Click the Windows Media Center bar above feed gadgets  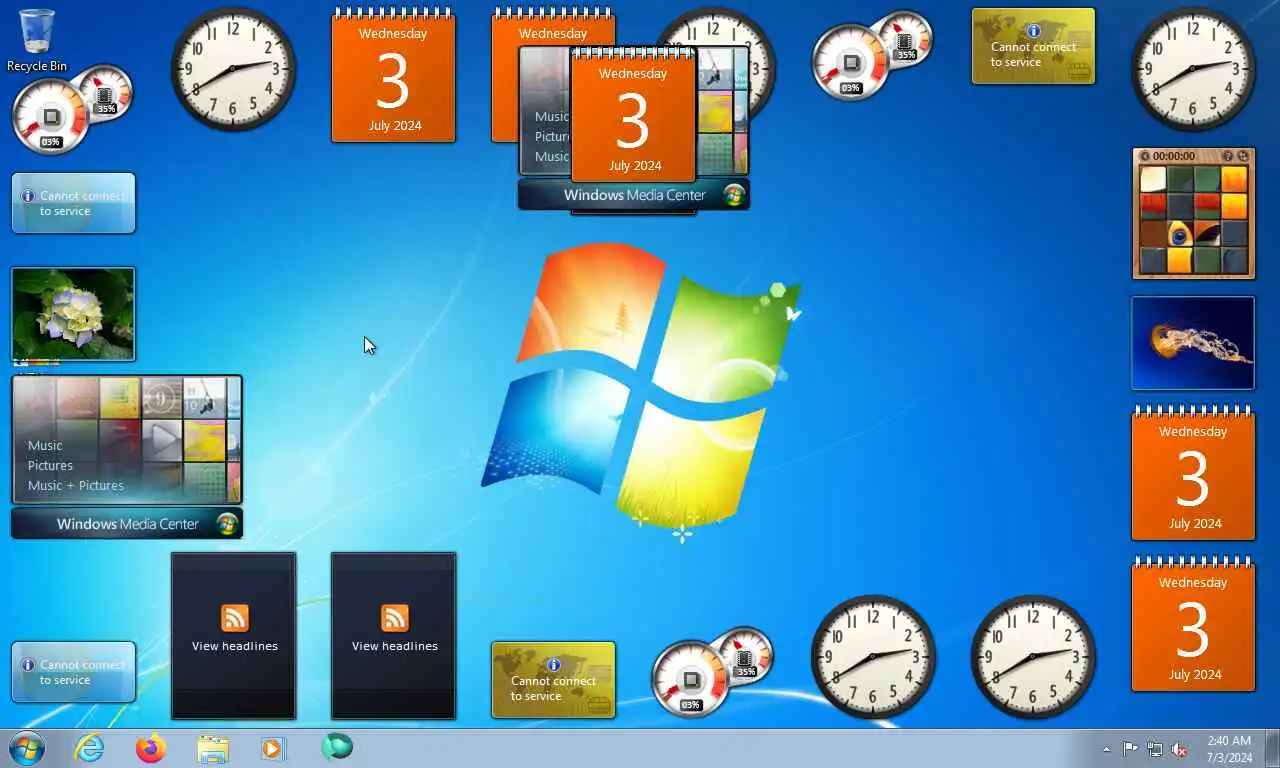coord(127,524)
